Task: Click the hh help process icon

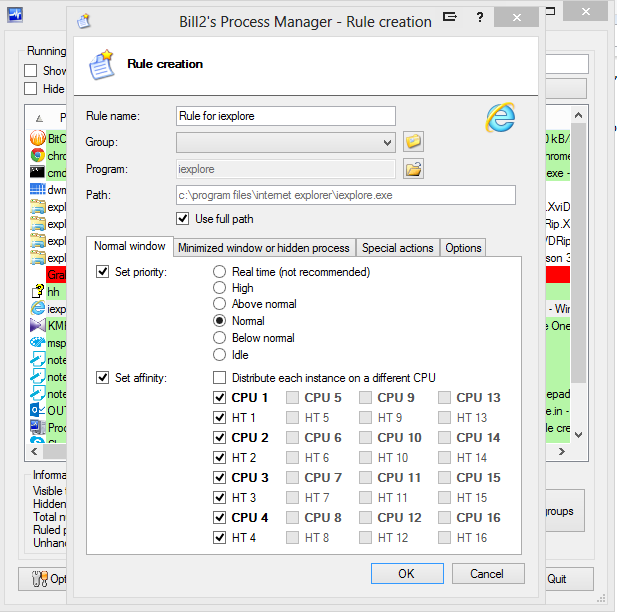Action: tap(37, 292)
